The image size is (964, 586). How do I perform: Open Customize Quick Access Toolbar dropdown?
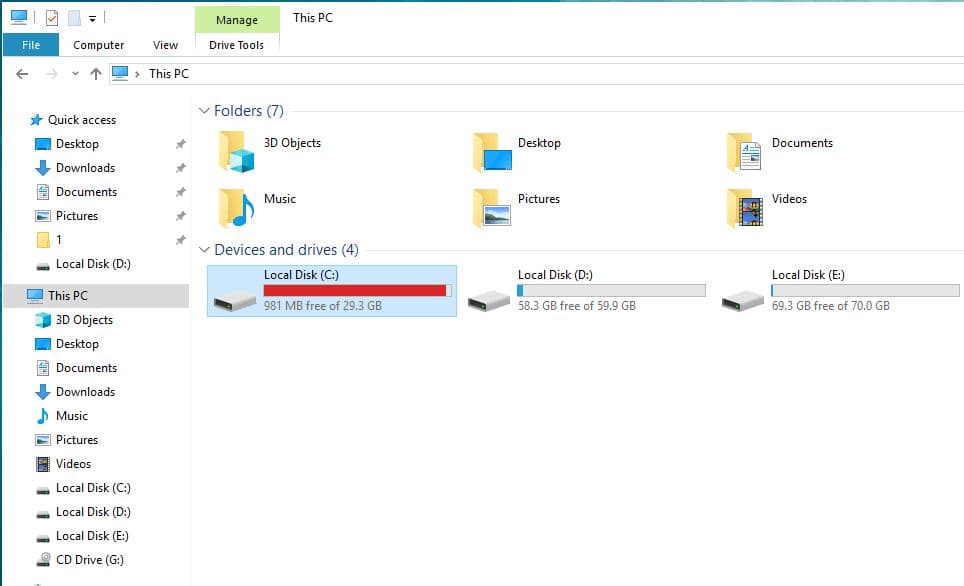pos(92,18)
